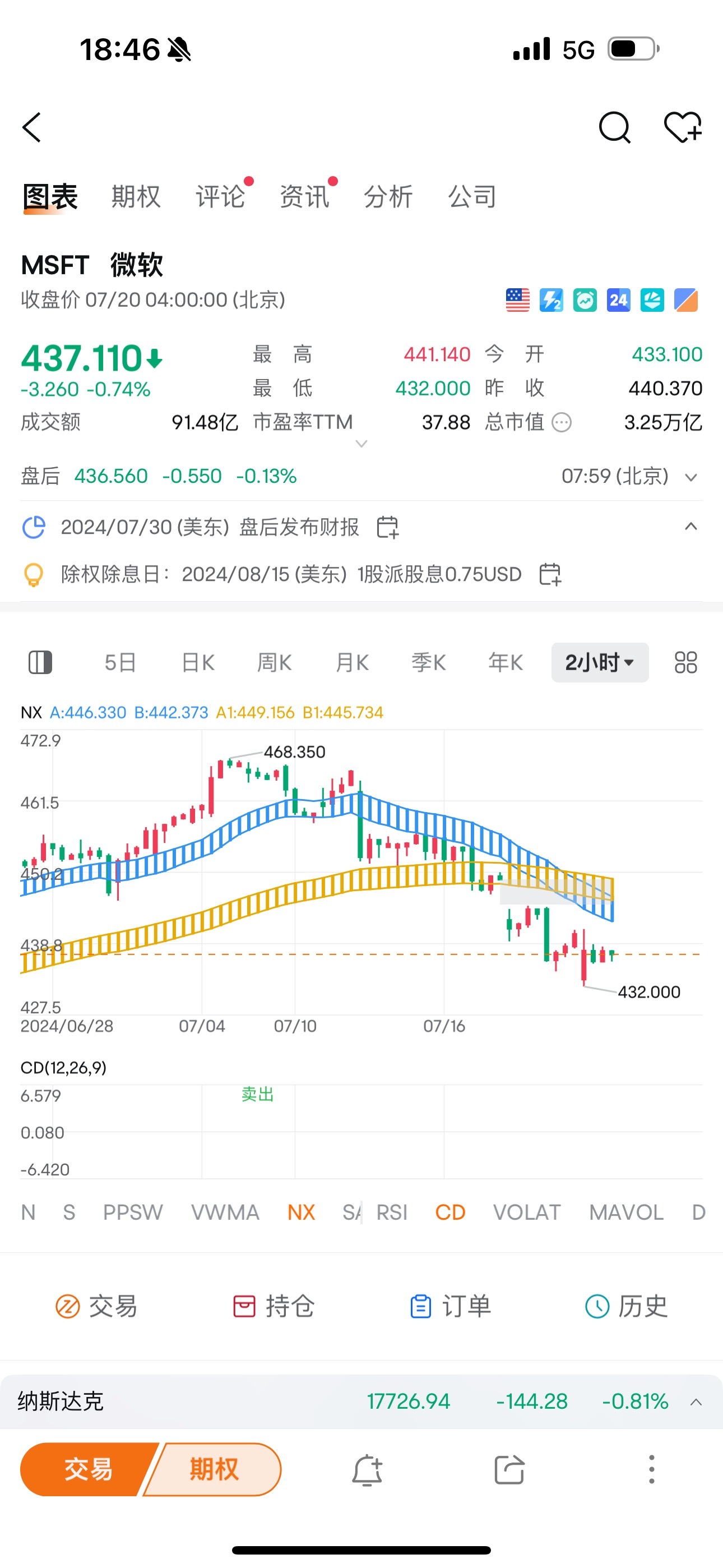Screen dimensions: 723x1568
Task: Add MSFT to watchlist heart icon
Action: click(x=683, y=127)
